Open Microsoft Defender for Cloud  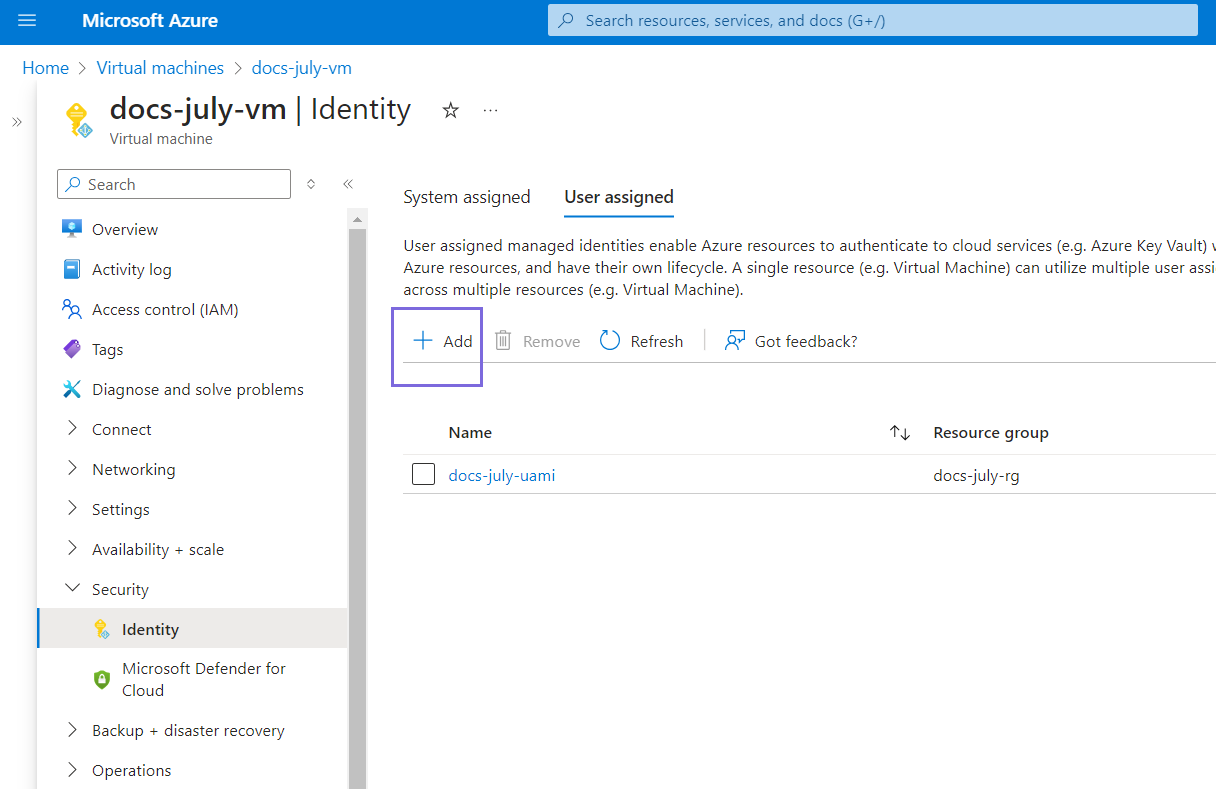[x=203, y=679]
